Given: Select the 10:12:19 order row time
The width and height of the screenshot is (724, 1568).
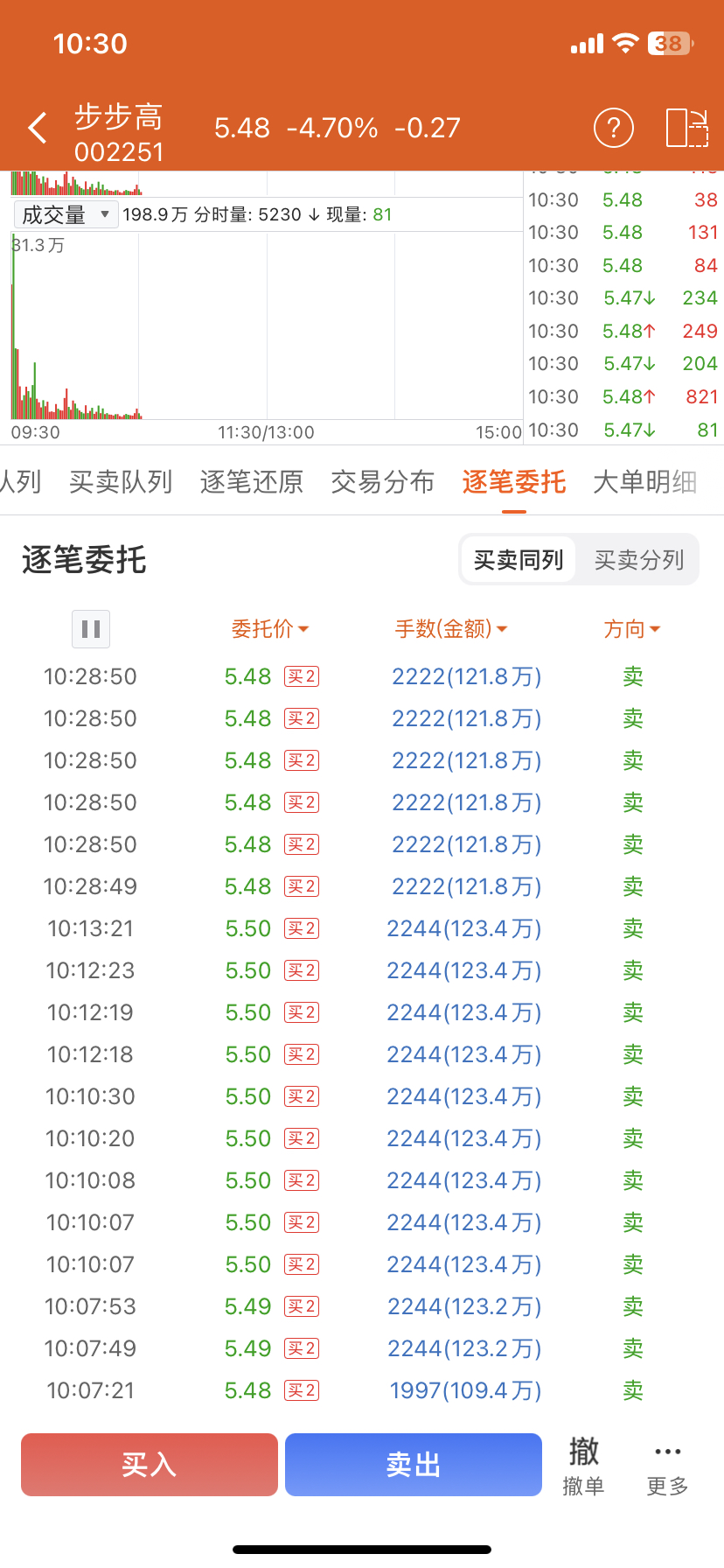Looking at the screenshot, I should point(90,1012).
